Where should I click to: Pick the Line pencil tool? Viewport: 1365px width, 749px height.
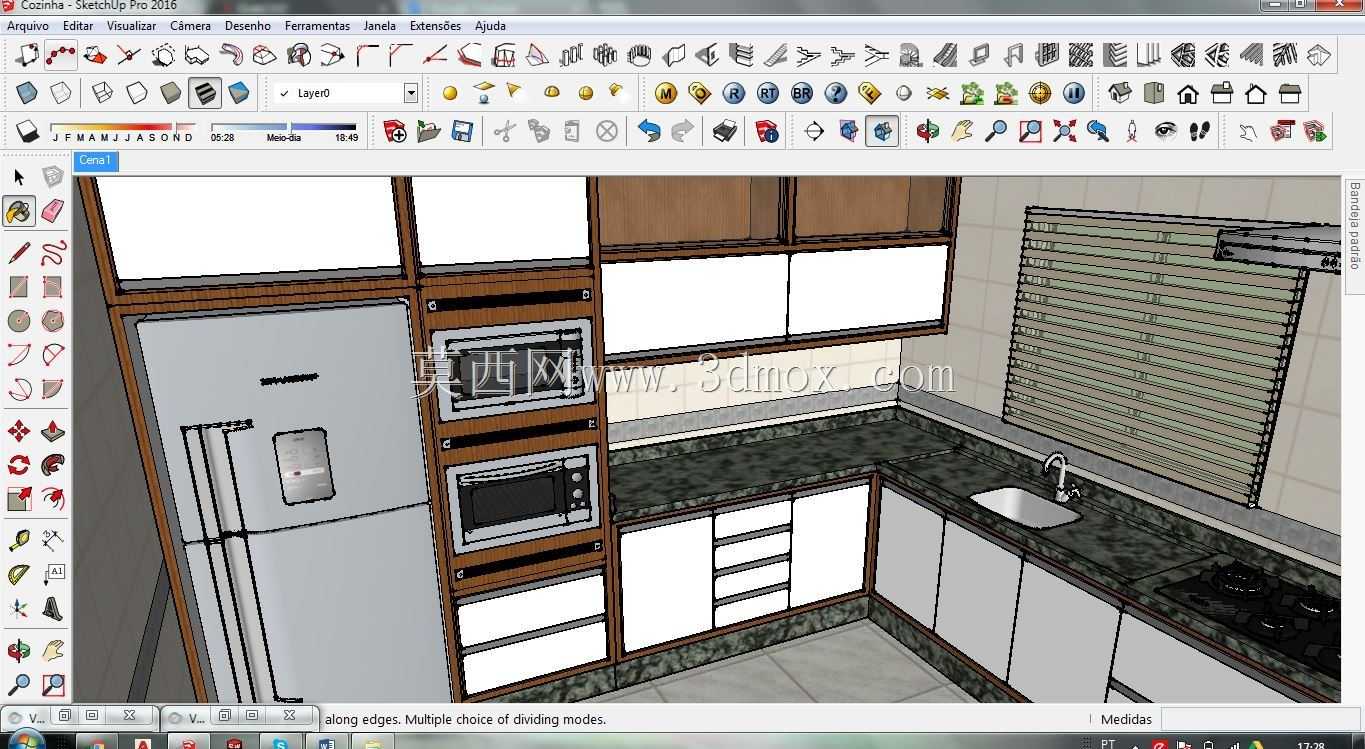pyautogui.click(x=19, y=252)
